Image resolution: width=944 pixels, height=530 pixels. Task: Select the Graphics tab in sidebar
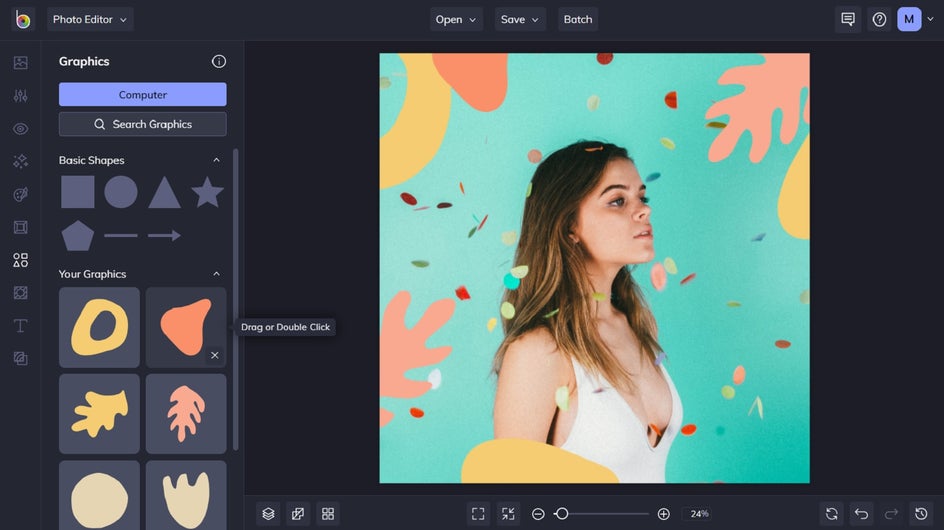20,260
